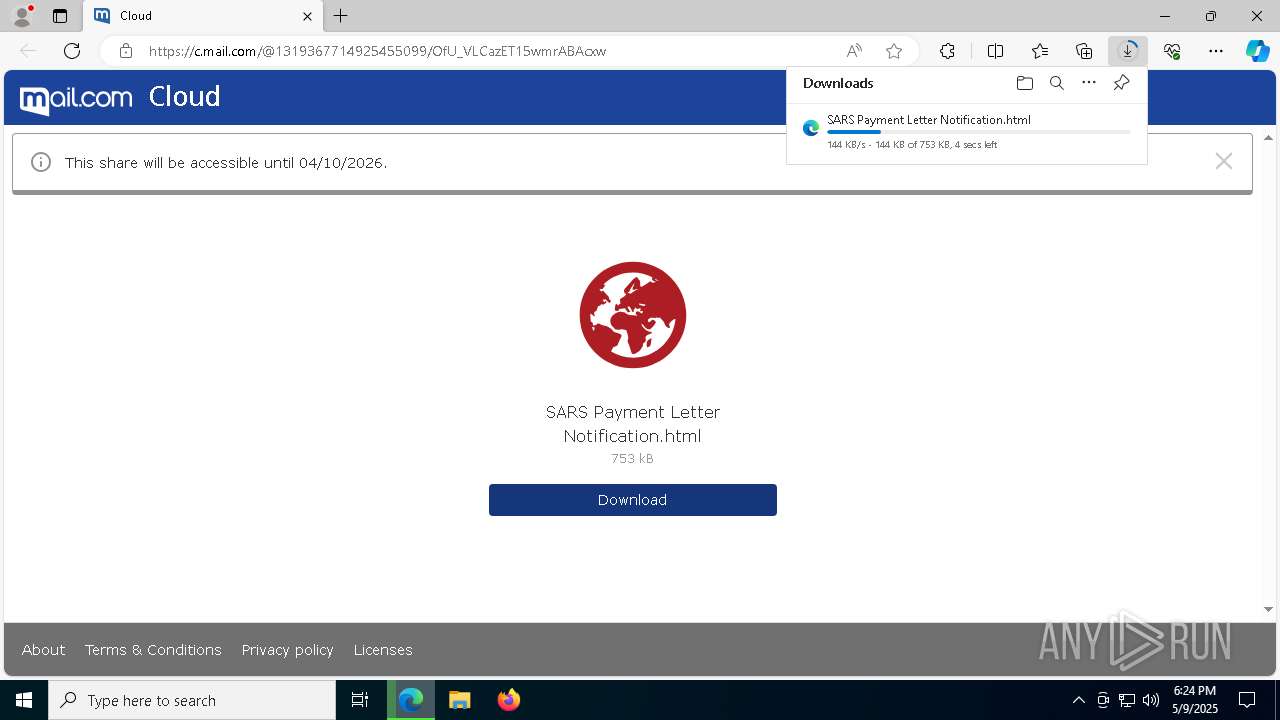
Task: Open the Licenses footer link
Action: 383,650
